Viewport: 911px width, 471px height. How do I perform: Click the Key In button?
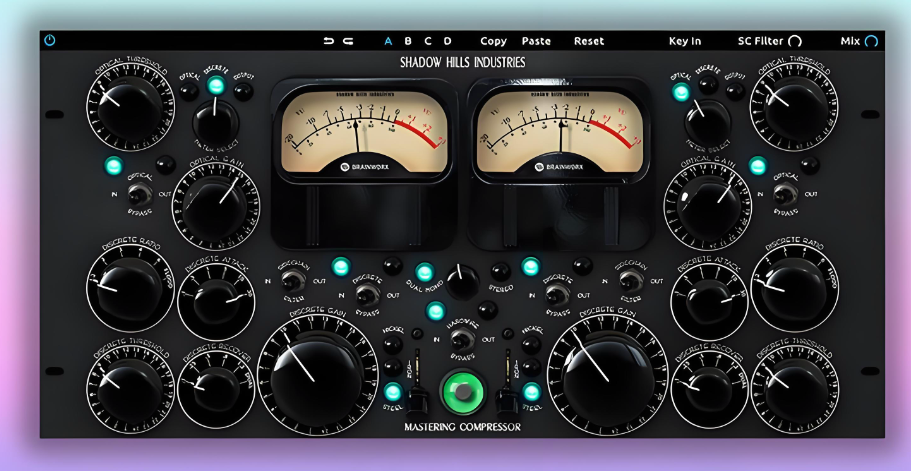click(x=684, y=41)
